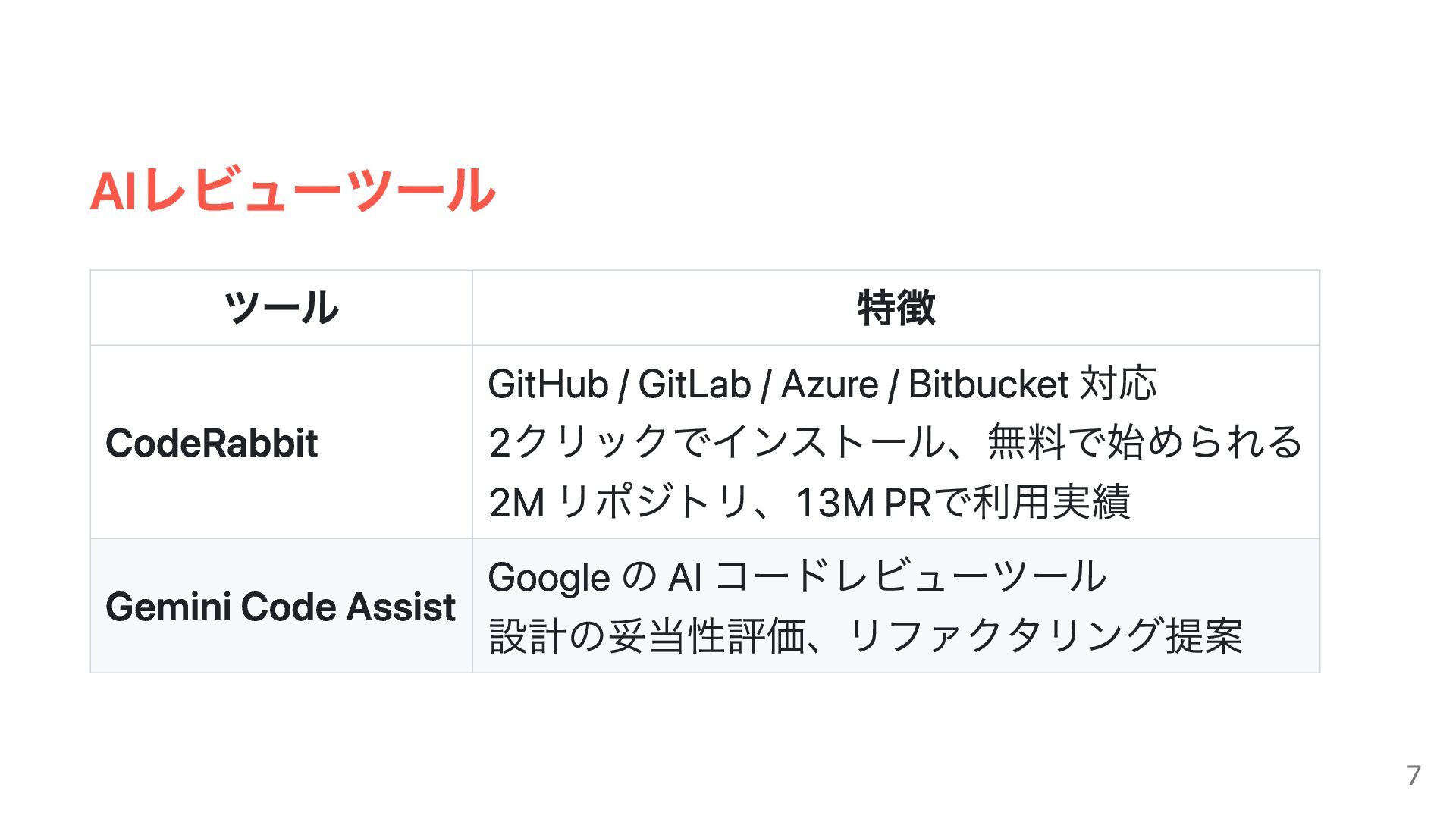Click the word GitLab in the table
1456x819 pixels.
click(694, 384)
